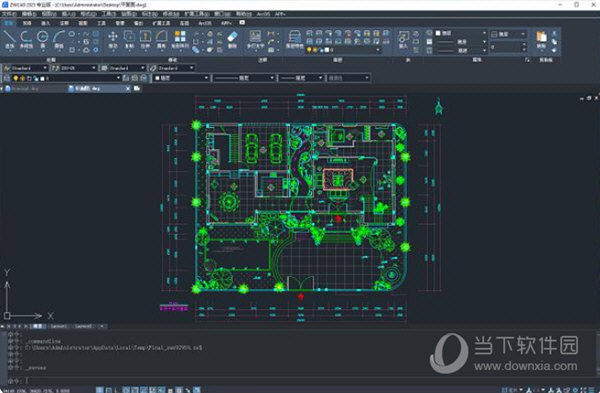Click white color swatch on properties toolbar
The width and height of the screenshot is (600, 393).
tap(157, 78)
